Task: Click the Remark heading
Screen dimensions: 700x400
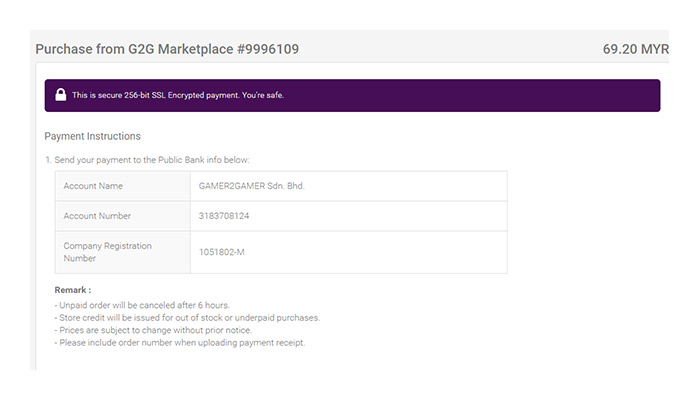Action: click(73, 290)
